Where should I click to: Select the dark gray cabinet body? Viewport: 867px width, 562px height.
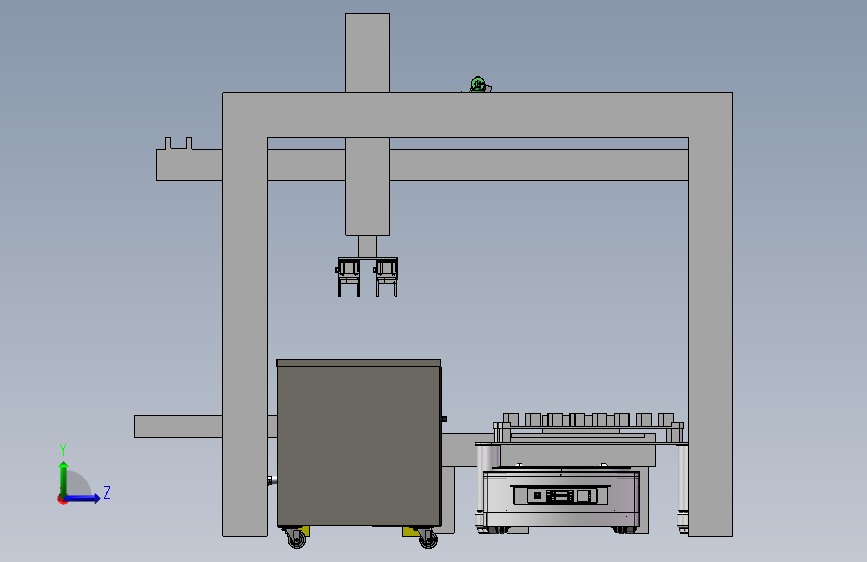click(359, 445)
